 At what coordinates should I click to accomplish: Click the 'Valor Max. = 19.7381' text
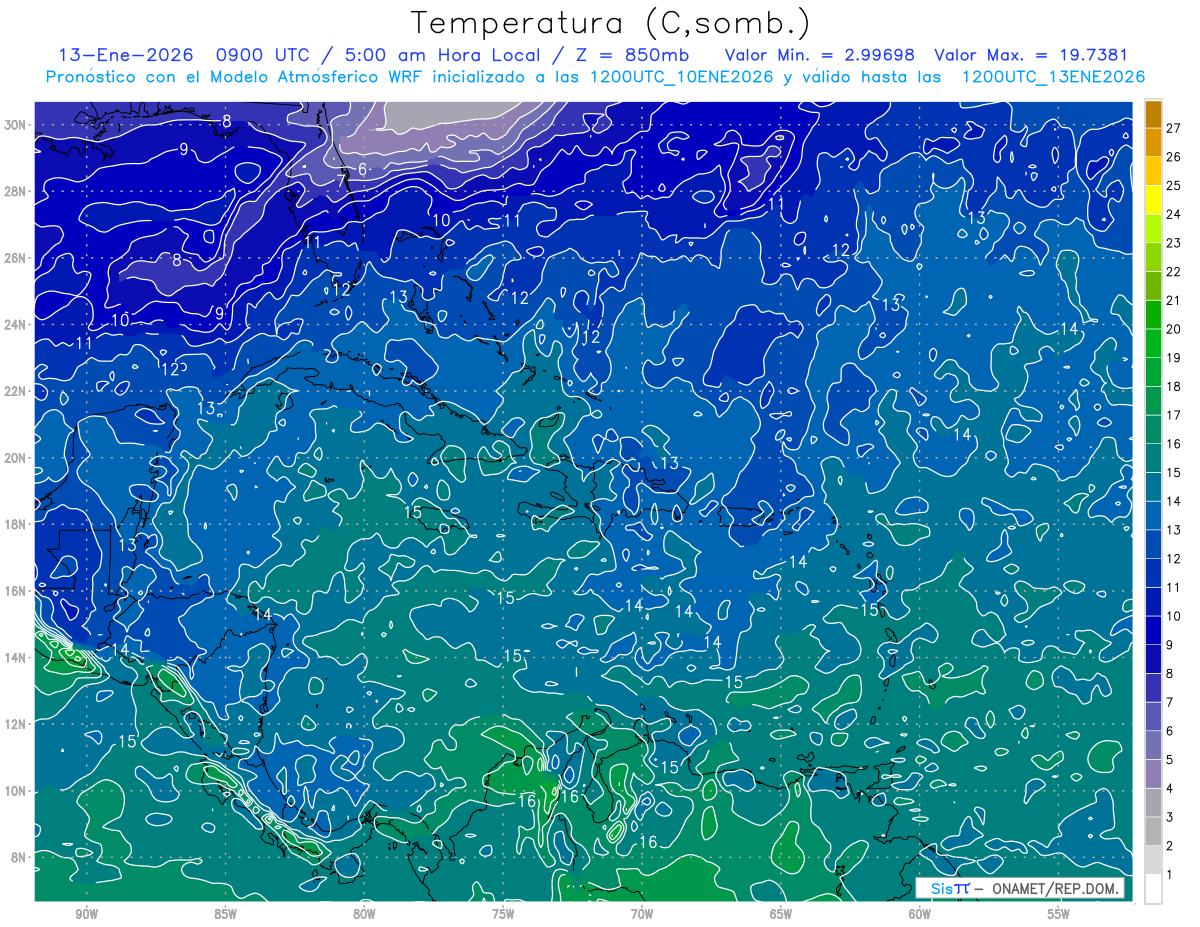coord(1032,55)
